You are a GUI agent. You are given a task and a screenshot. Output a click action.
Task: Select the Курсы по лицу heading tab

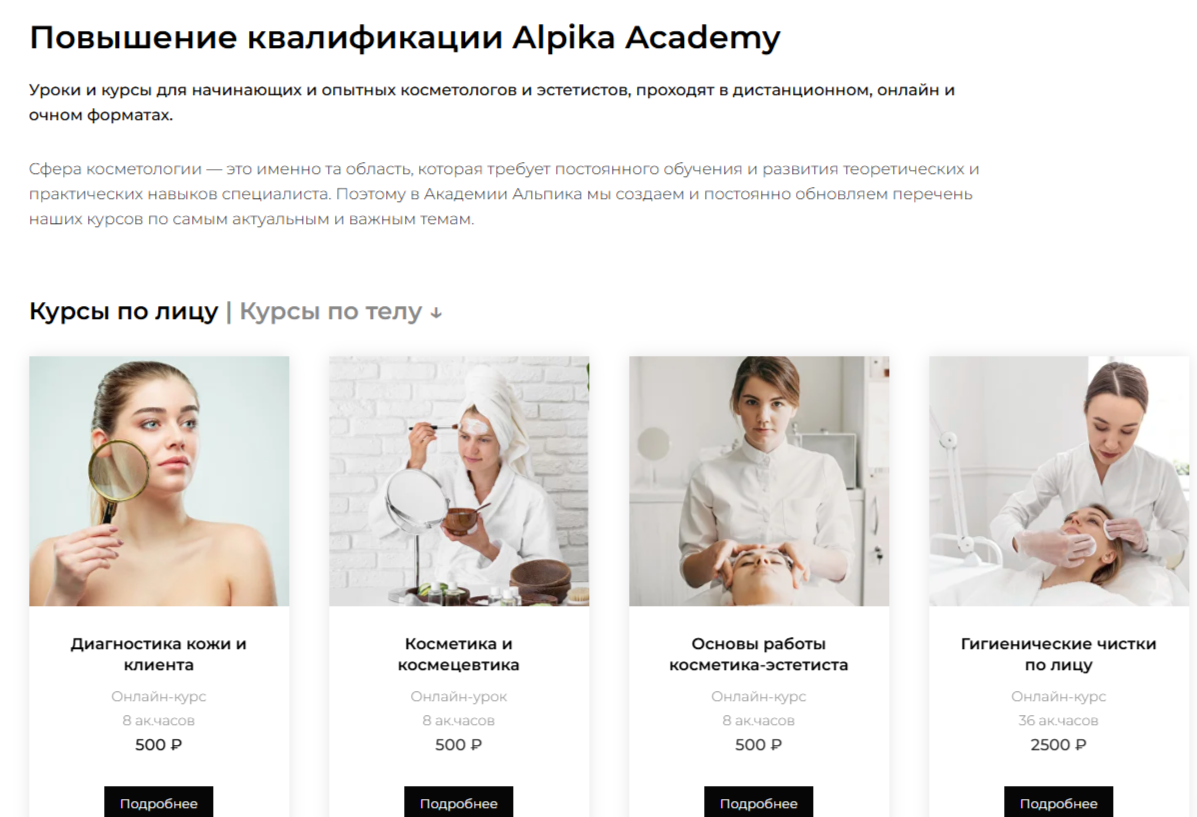click(124, 312)
